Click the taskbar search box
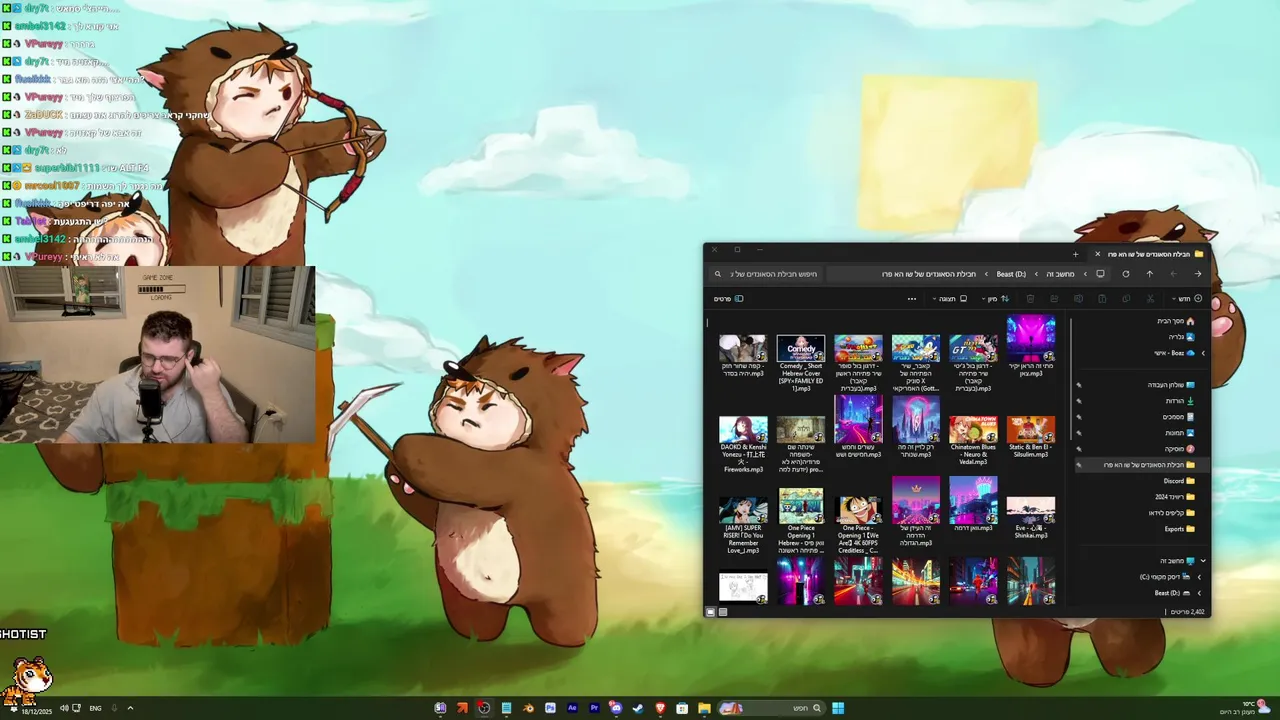Image resolution: width=1280 pixels, height=720 pixels. coord(772,708)
